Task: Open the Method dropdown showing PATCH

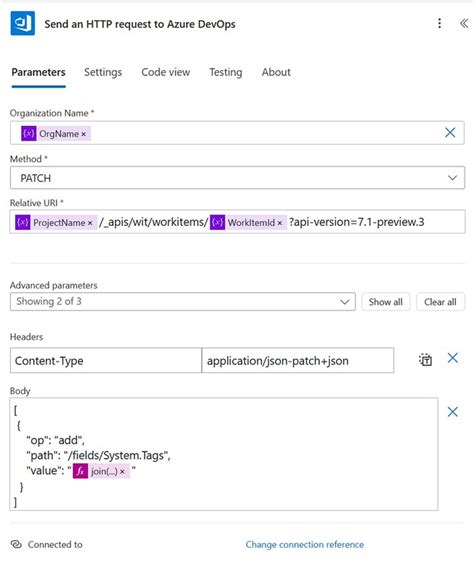Action: pos(237,178)
